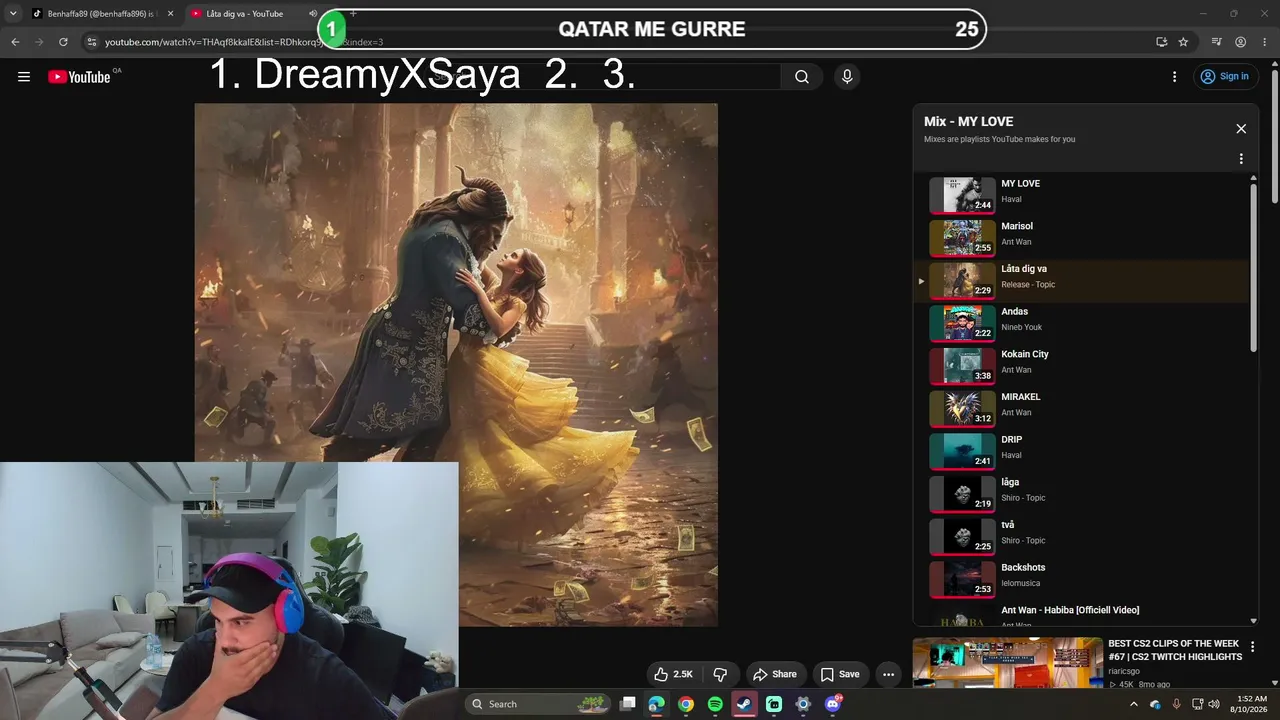Open the YouTube guide hamburger menu
This screenshot has height=720, width=1280.
[x=24, y=77]
